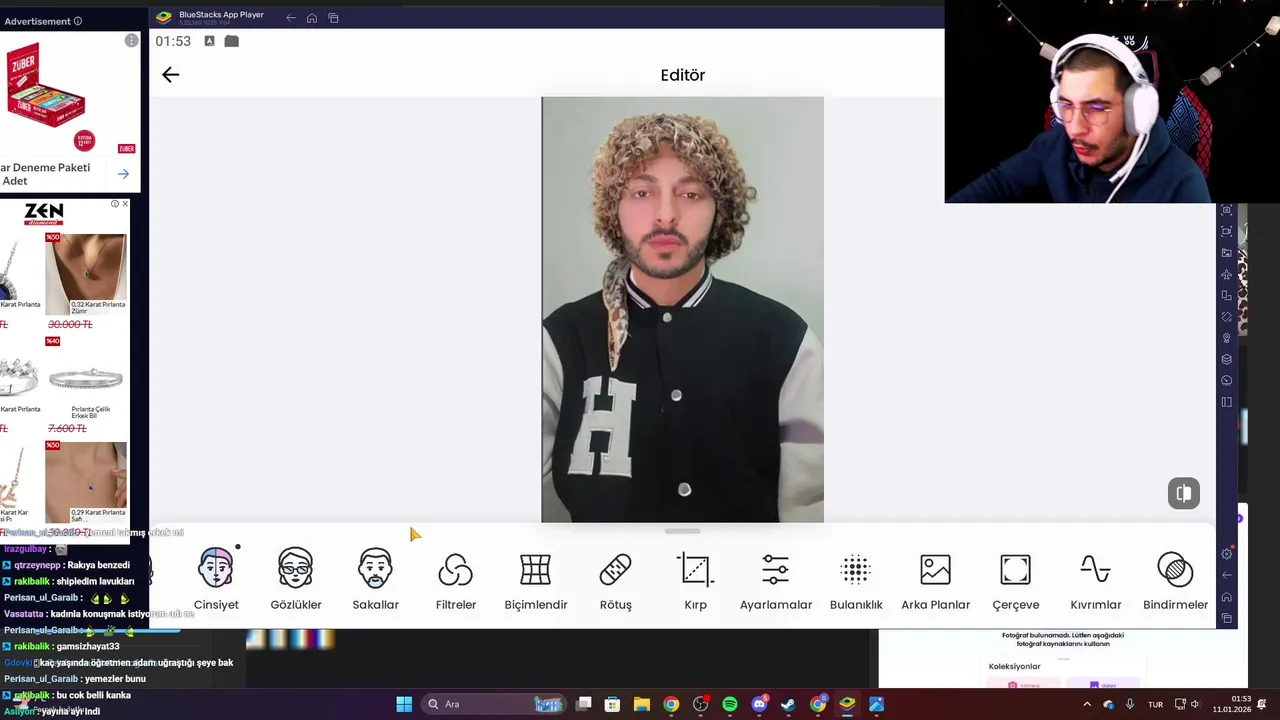The width and height of the screenshot is (1280, 720).
Task: Click the Advertisement info icon
Action: [78, 21]
